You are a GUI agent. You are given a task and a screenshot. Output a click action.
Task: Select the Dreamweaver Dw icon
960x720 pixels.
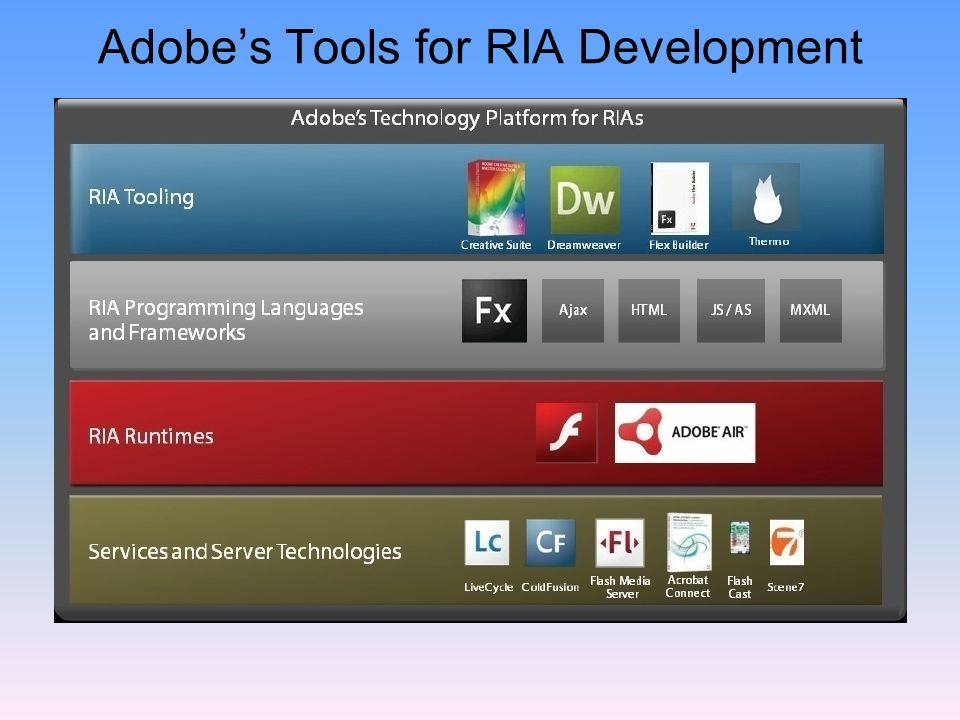pos(585,200)
